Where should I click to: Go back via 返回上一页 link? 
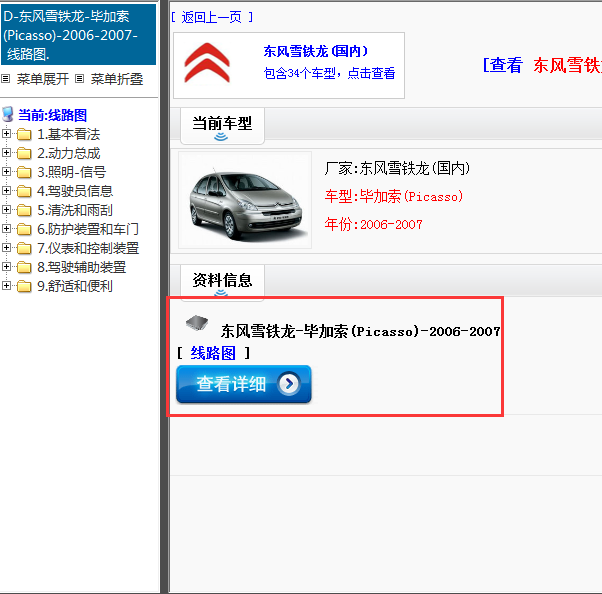[212, 17]
